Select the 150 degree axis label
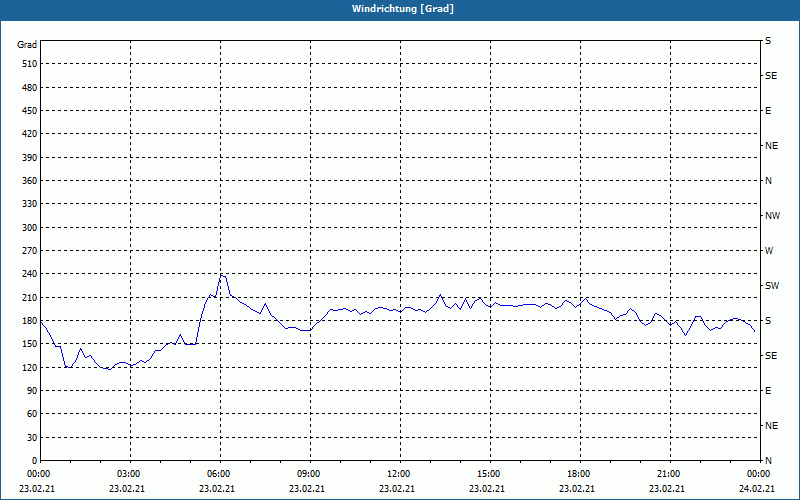800x500 pixels. pyautogui.click(x=30, y=344)
